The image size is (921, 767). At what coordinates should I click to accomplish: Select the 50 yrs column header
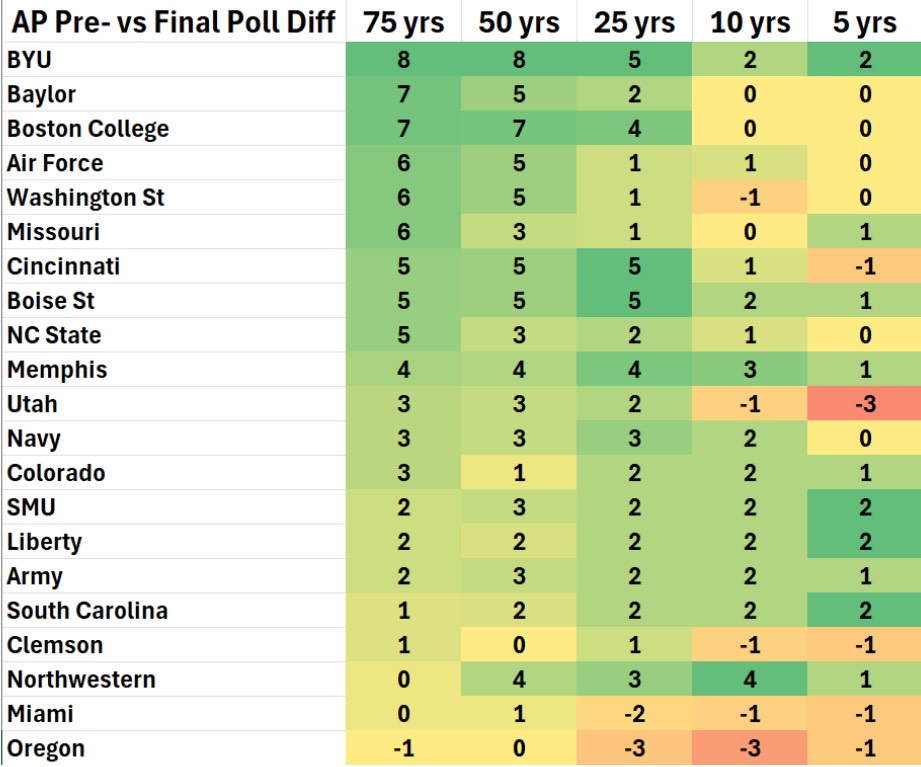click(x=519, y=22)
